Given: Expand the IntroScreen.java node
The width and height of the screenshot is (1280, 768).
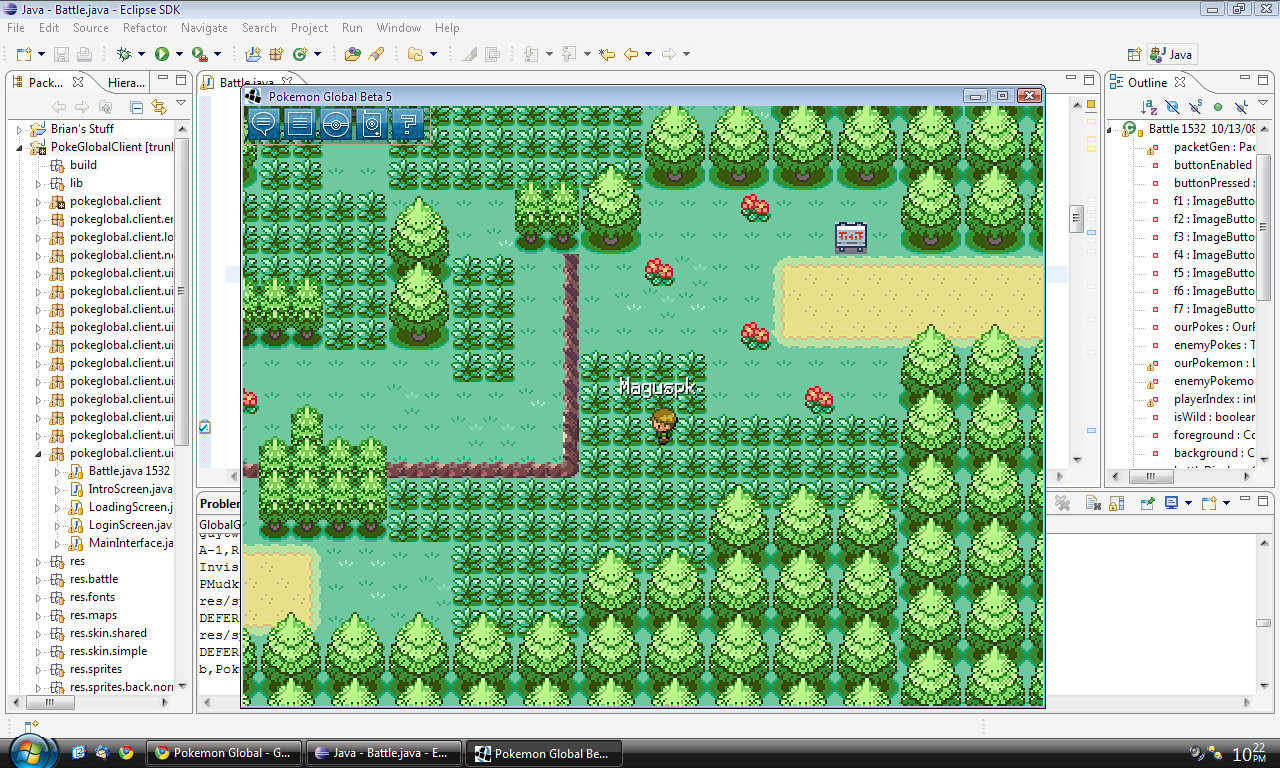Looking at the screenshot, I should [59, 489].
